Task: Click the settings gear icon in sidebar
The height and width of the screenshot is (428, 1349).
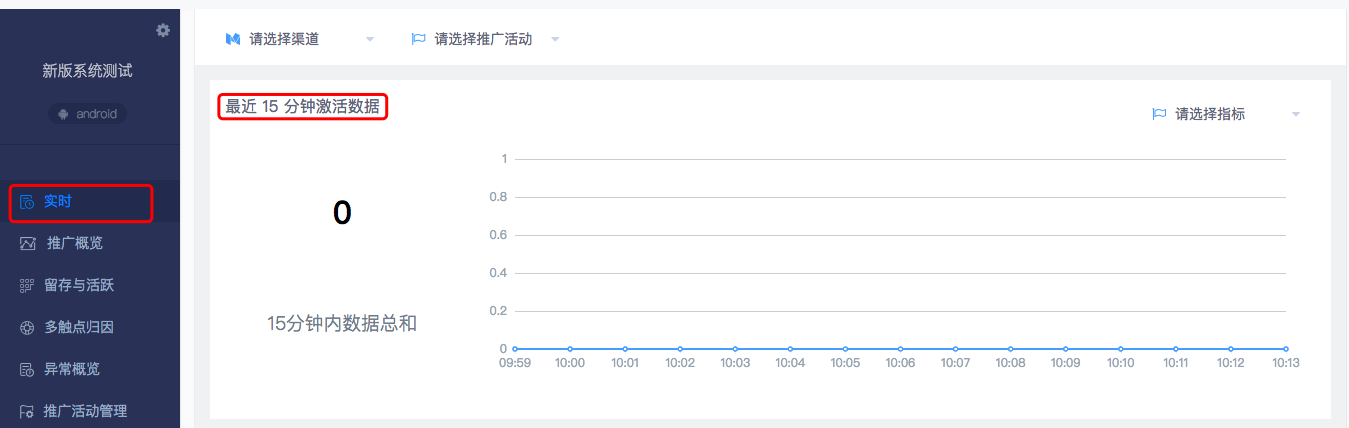Action: (163, 31)
